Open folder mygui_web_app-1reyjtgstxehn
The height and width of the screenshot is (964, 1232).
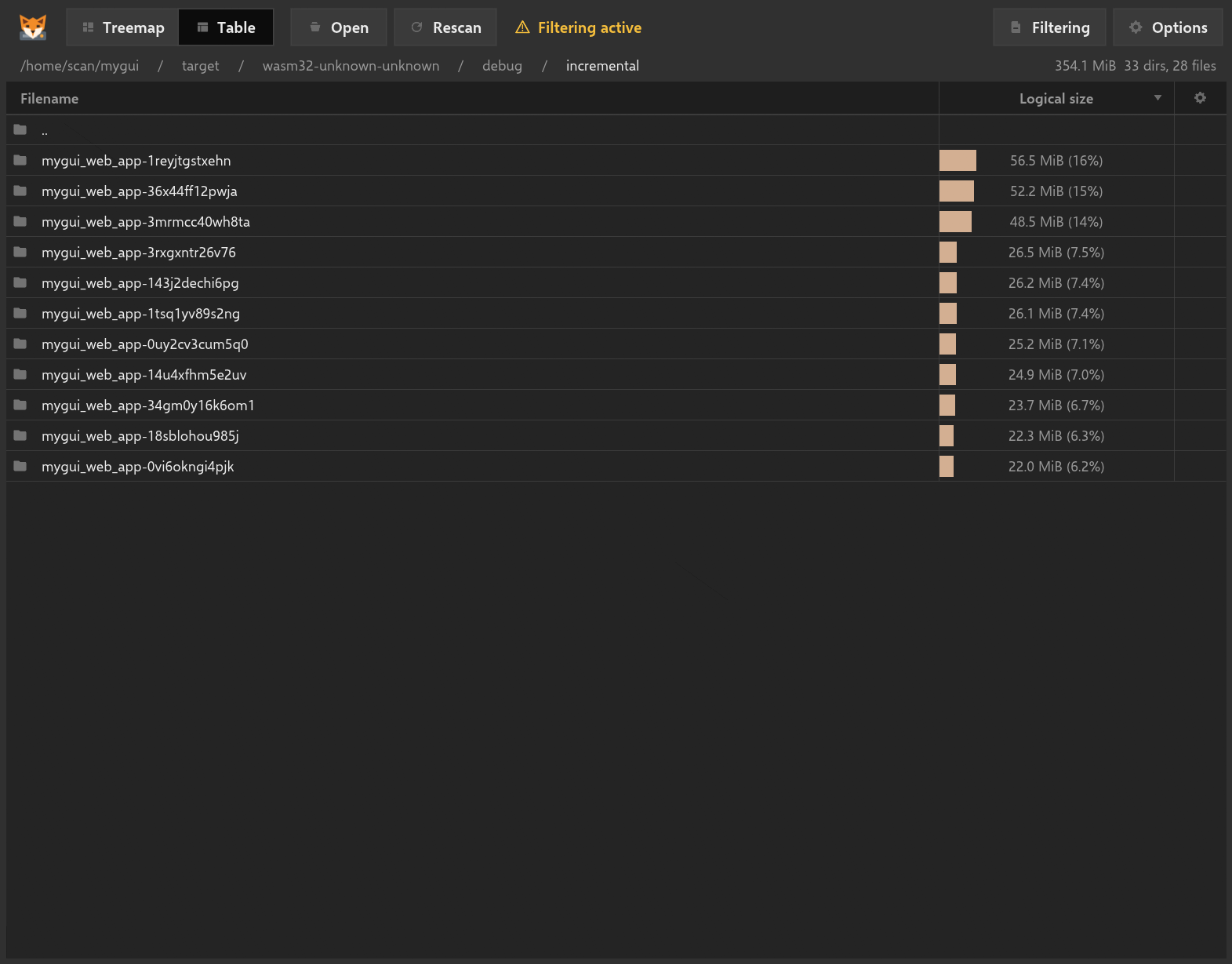136,161
